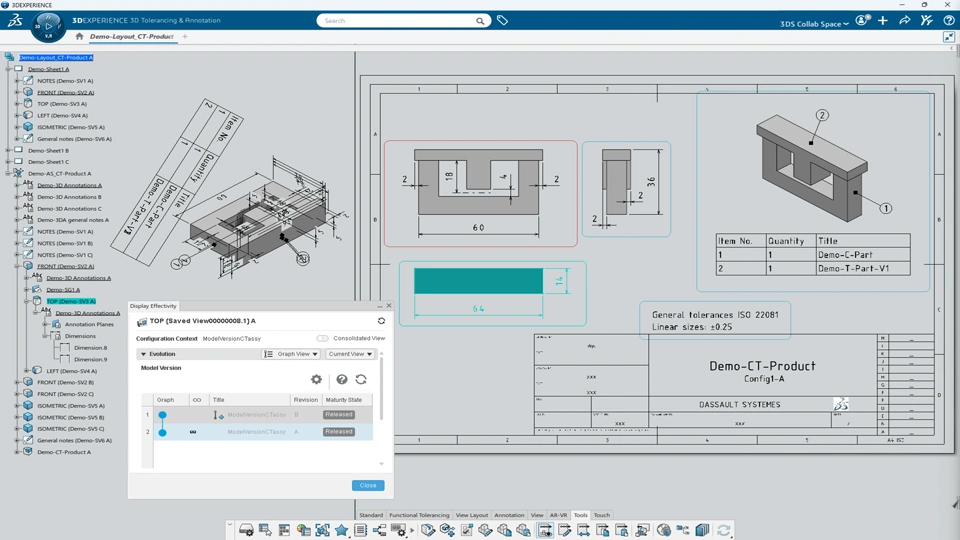Collapse TOP (Demo-SV3 A) node
This screenshot has height=540, width=960.
(x=26, y=301)
